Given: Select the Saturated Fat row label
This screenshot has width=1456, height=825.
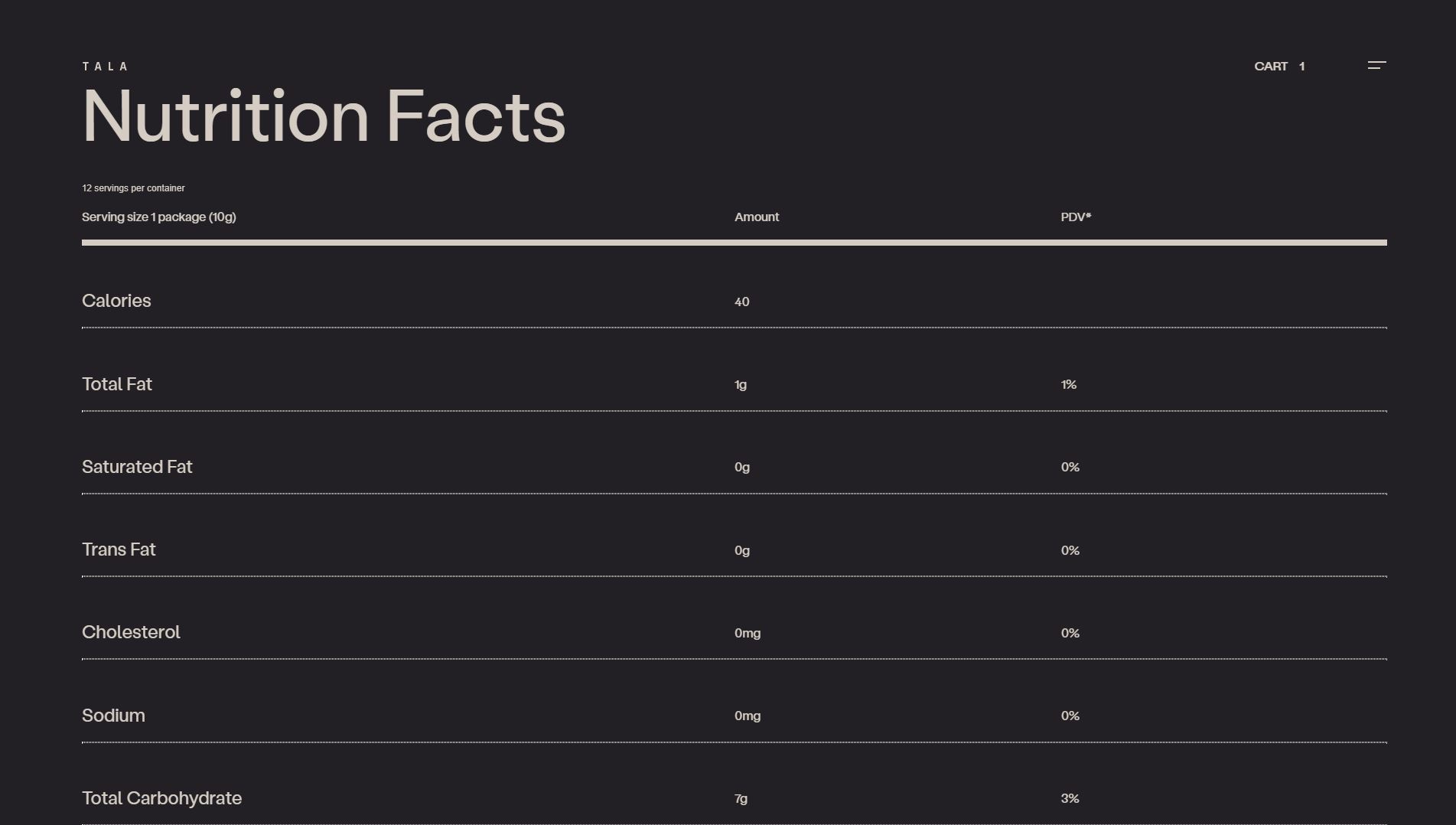Looking at the screenshot, I should tap(137, 467).
